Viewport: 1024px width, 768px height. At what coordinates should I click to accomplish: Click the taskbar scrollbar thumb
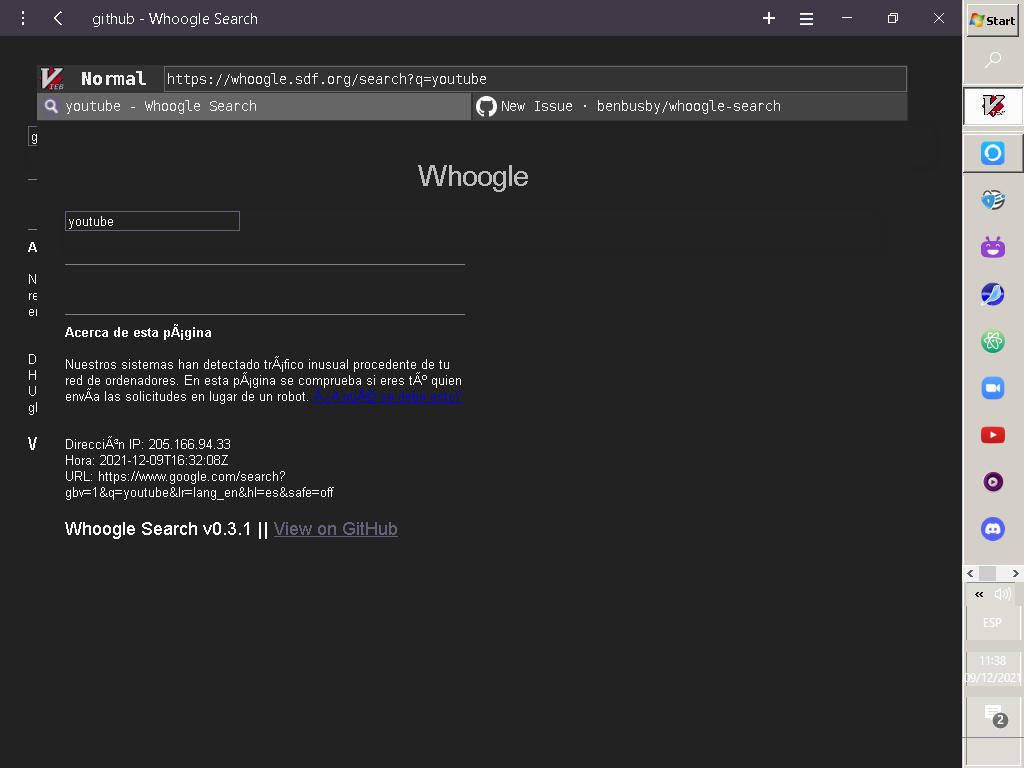(987, 573)
